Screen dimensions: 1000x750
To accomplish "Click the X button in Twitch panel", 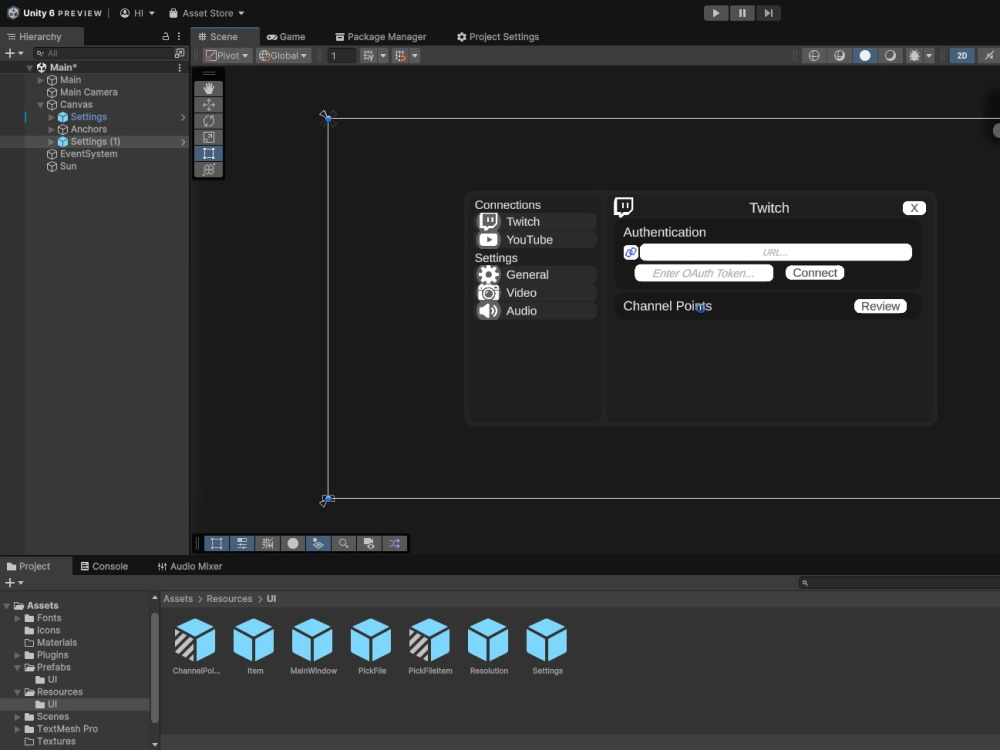I will [914, 208].
